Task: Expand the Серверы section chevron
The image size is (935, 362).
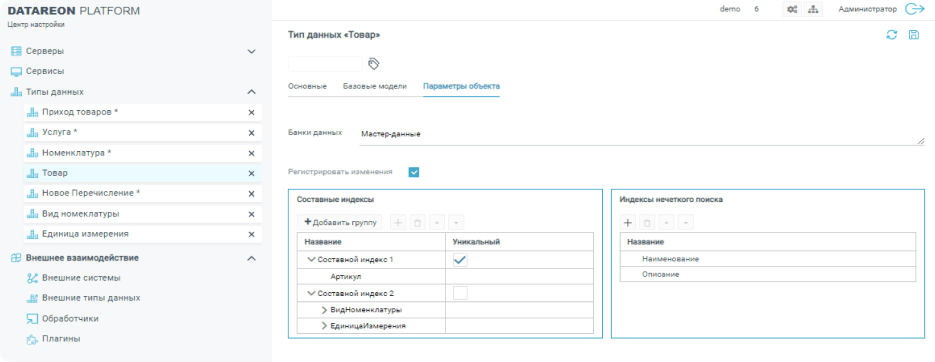Action: [x=251, y=51]
